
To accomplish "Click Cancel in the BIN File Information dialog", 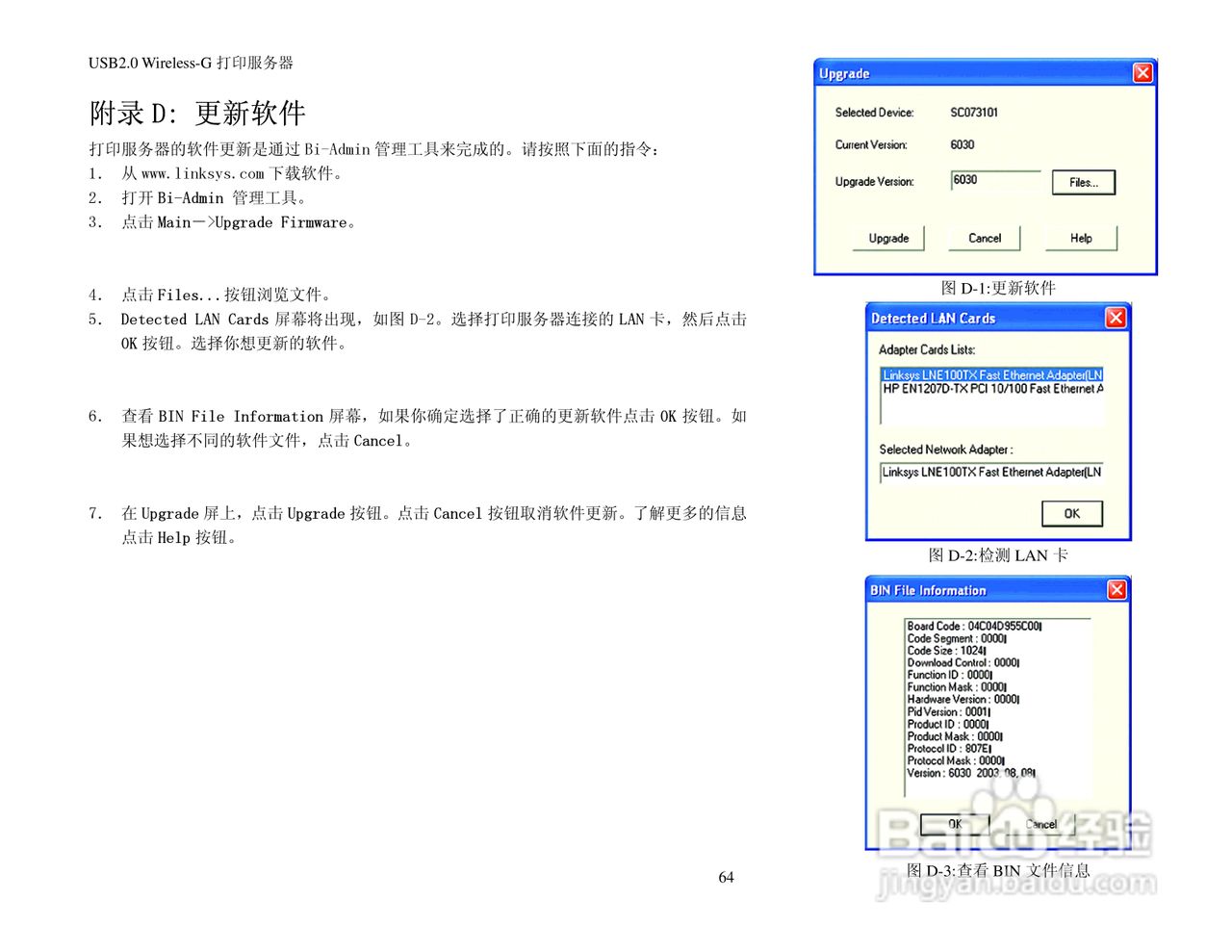I will pos(1041,824).
